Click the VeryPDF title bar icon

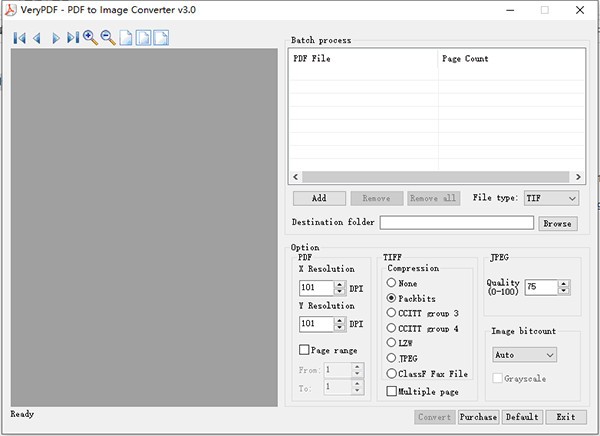click(x=10, y=9)
